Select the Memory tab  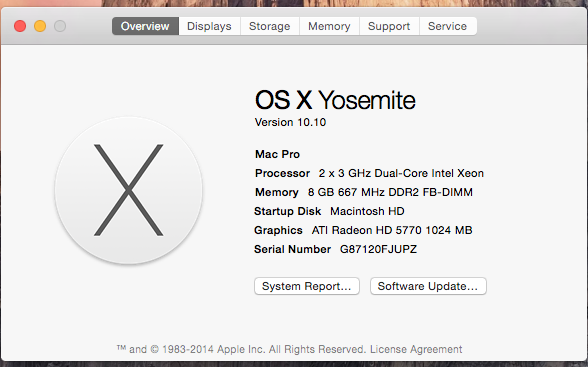329,26
